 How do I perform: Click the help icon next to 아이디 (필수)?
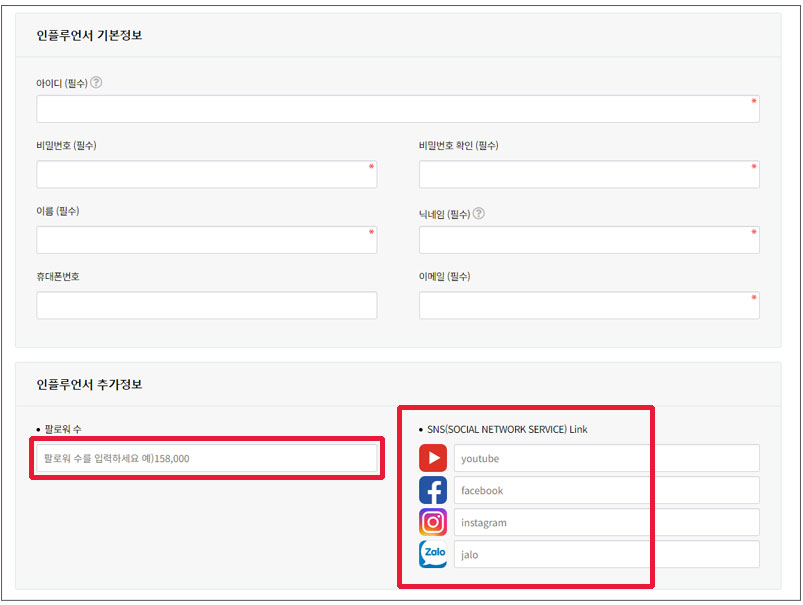click(x=96, y=82)
